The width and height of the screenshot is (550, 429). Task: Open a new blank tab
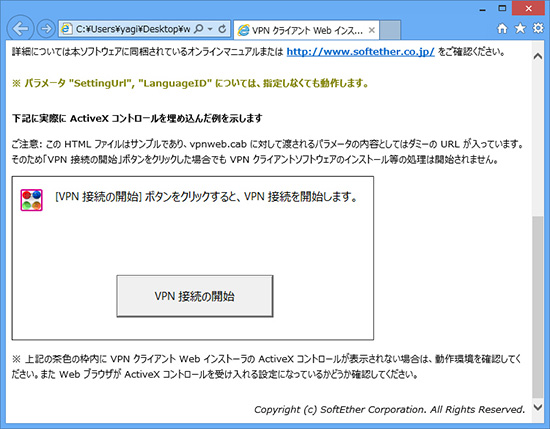(x=390, y=30)
